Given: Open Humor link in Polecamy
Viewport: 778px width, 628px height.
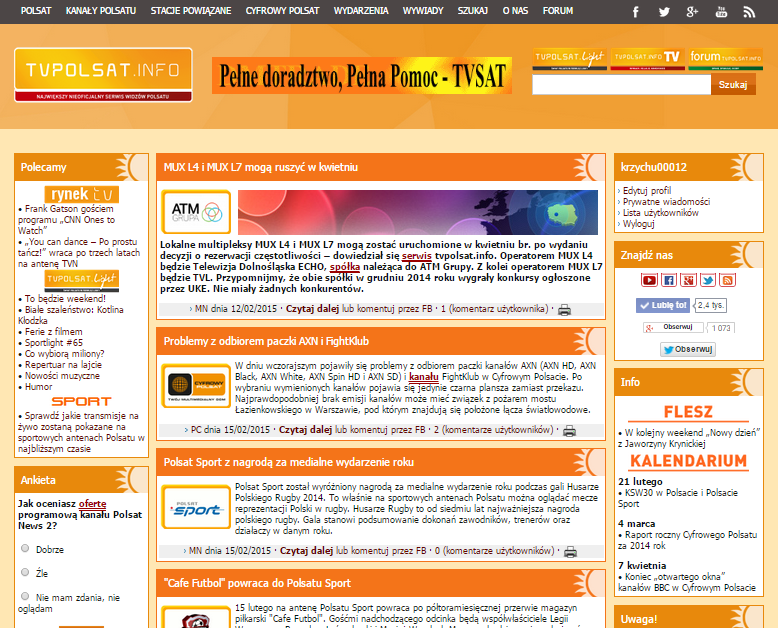Looking at the screenshot, I should [x=39, y=387].
